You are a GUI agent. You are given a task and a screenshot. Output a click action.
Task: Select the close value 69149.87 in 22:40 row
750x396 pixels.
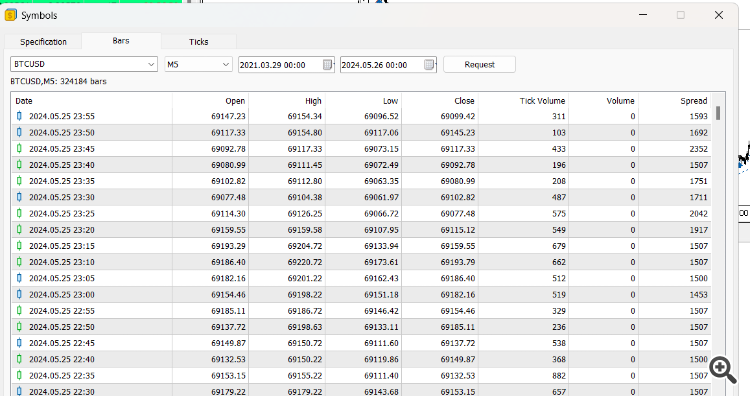[458, 360]
